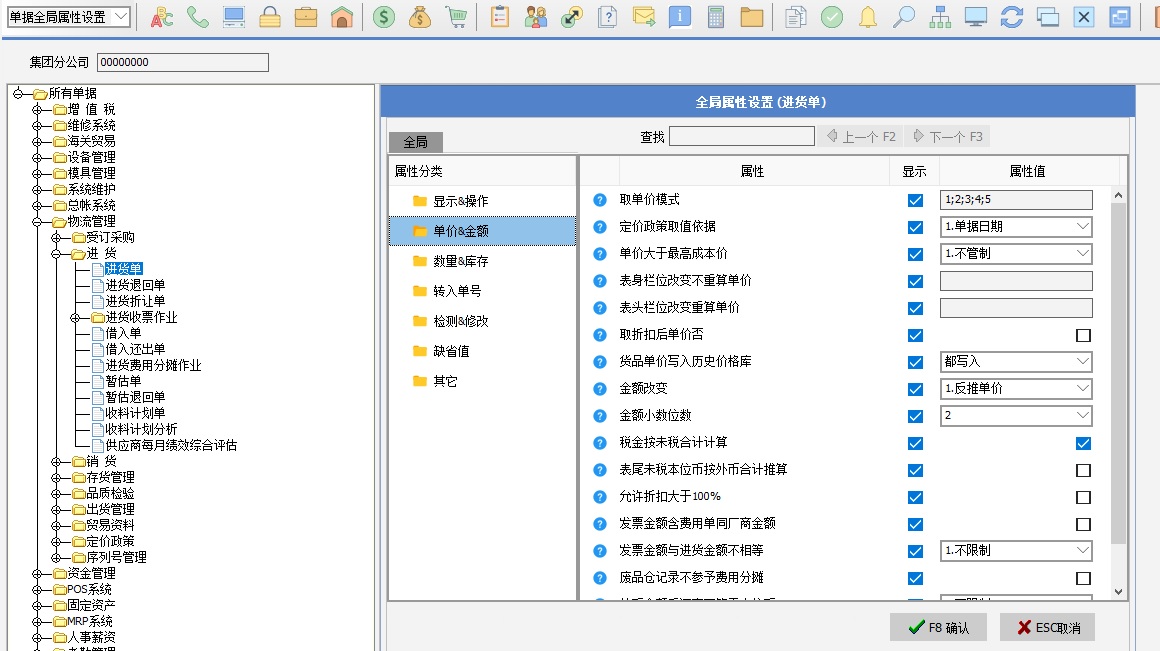Viewport: 1160px width, 651px height.
Task: Click the calculator icon in toolbar
Action: tap(716, 17)
